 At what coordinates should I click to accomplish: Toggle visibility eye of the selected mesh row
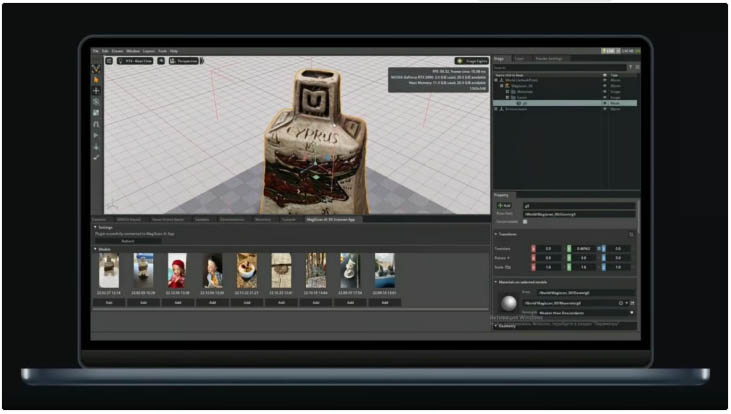[x=605, y=103]
